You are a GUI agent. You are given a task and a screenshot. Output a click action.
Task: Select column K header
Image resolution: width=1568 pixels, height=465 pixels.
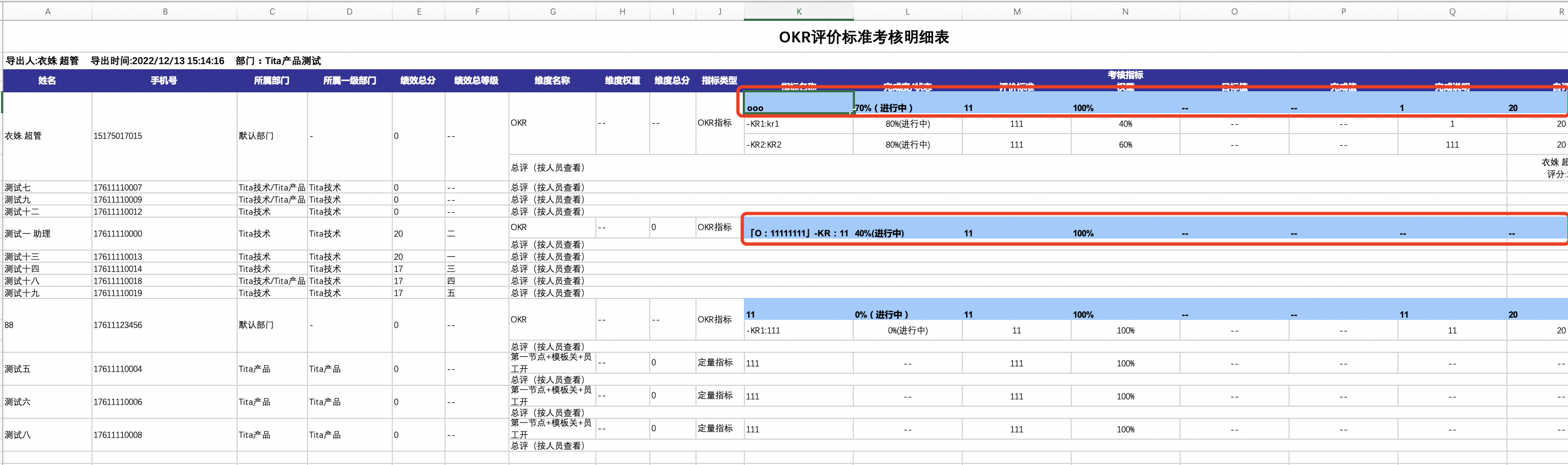(799, 12)
